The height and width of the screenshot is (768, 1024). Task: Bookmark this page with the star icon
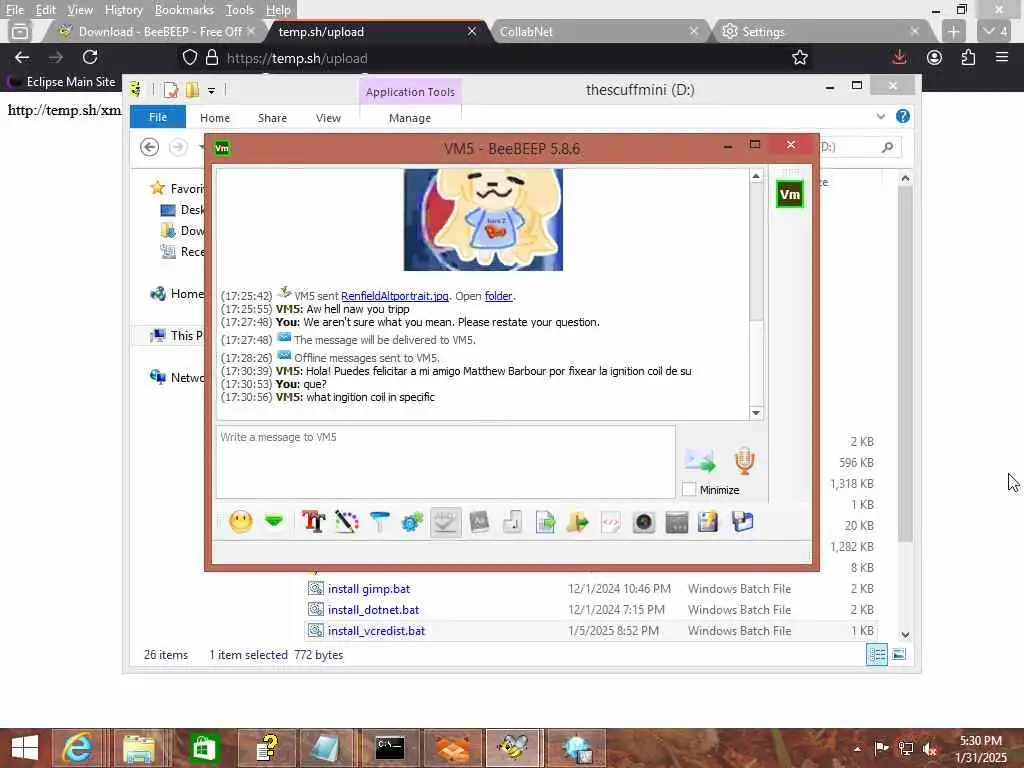(x=800, y=57)
